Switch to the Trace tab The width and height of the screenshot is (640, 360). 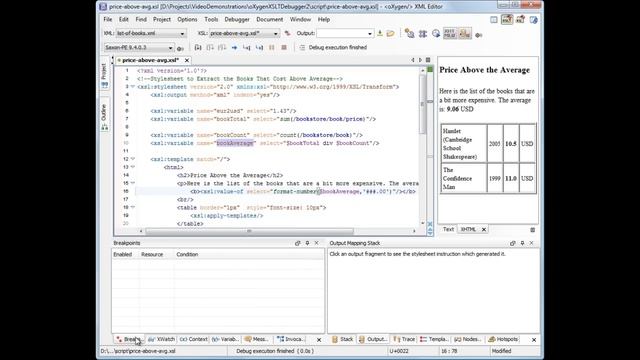pyautogui.click(x=404, y=339)
